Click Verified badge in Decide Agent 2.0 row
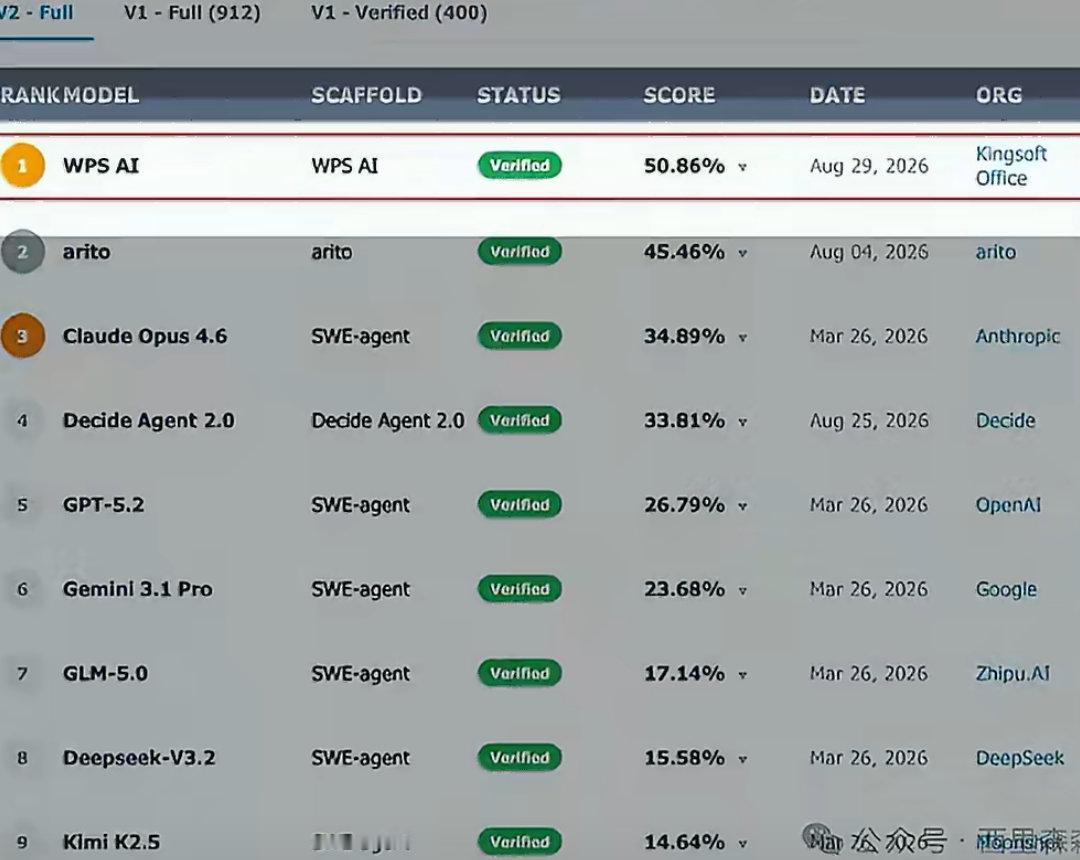 pos(520,420)
